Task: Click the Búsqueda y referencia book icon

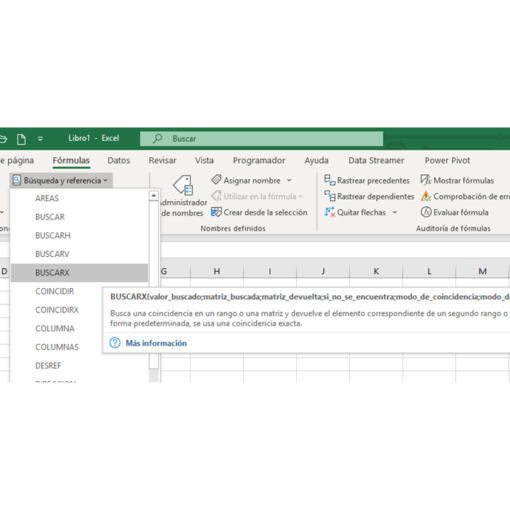Action: 16,180
